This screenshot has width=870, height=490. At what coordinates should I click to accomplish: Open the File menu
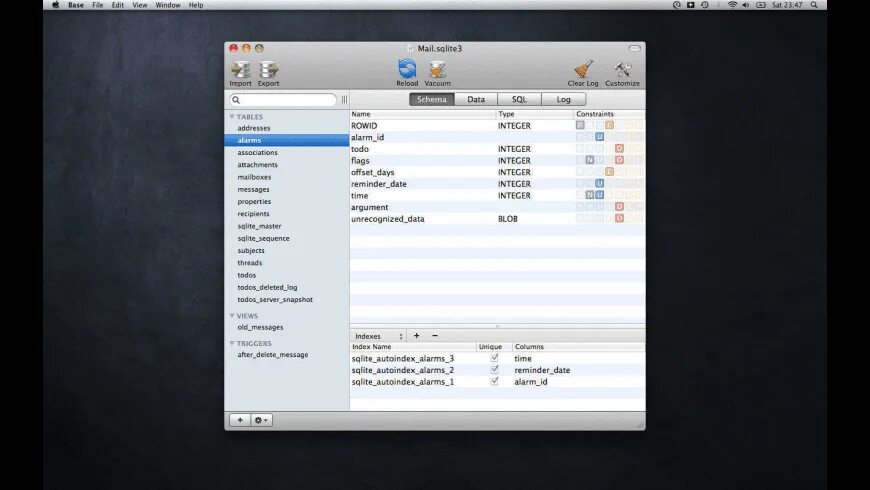98,5
